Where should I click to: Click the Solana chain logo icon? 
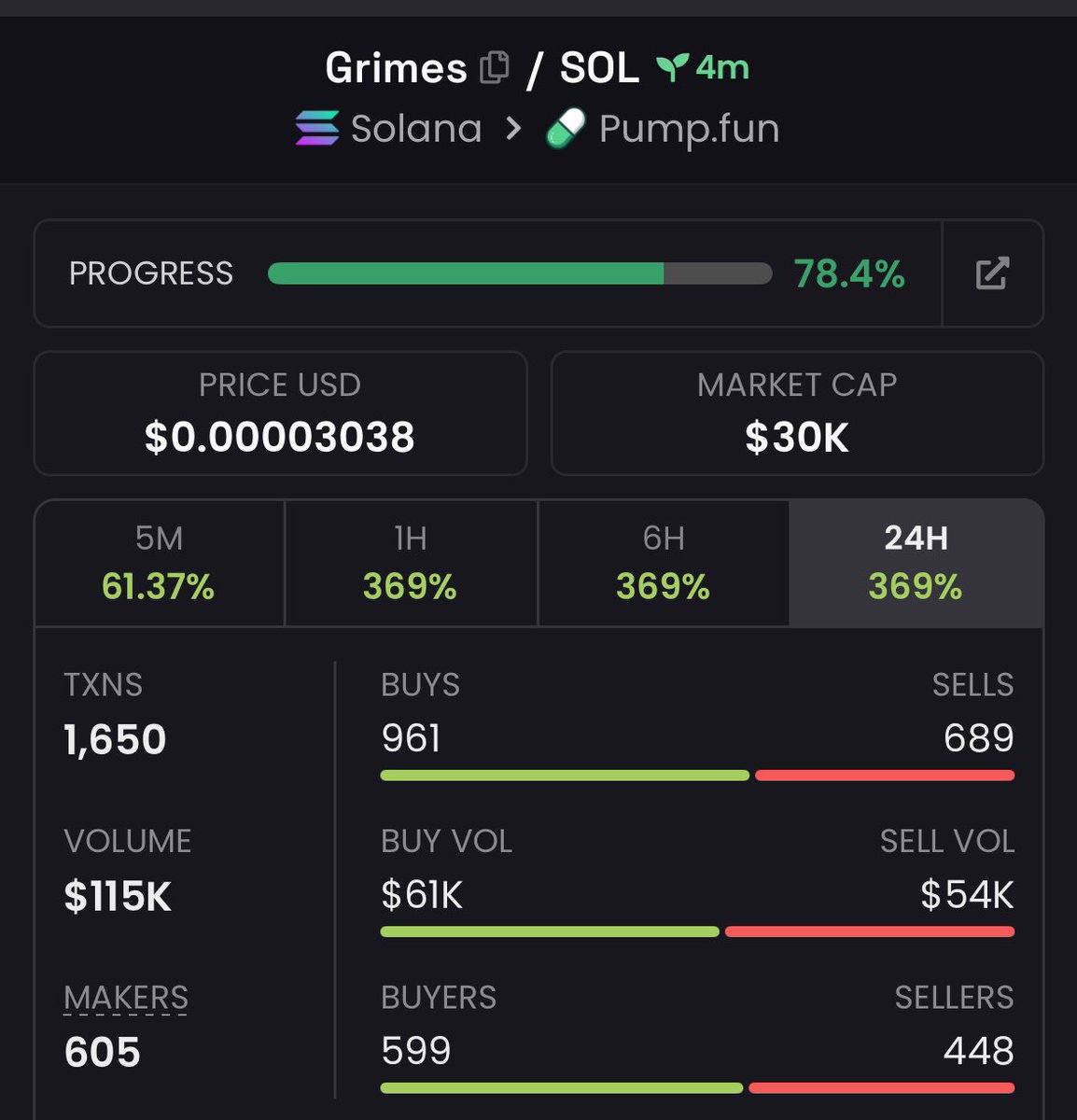(317, 129)
